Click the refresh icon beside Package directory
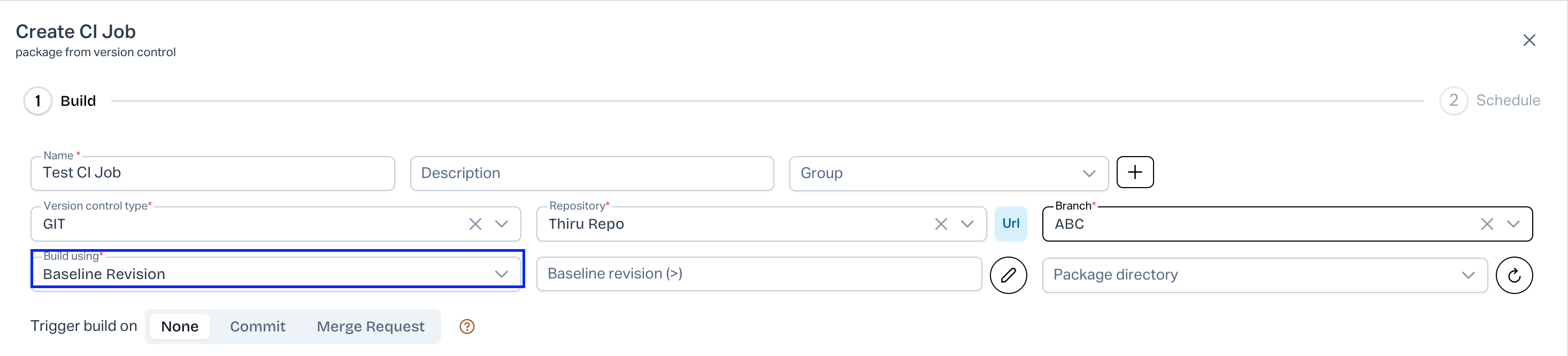 [1514, 275]
